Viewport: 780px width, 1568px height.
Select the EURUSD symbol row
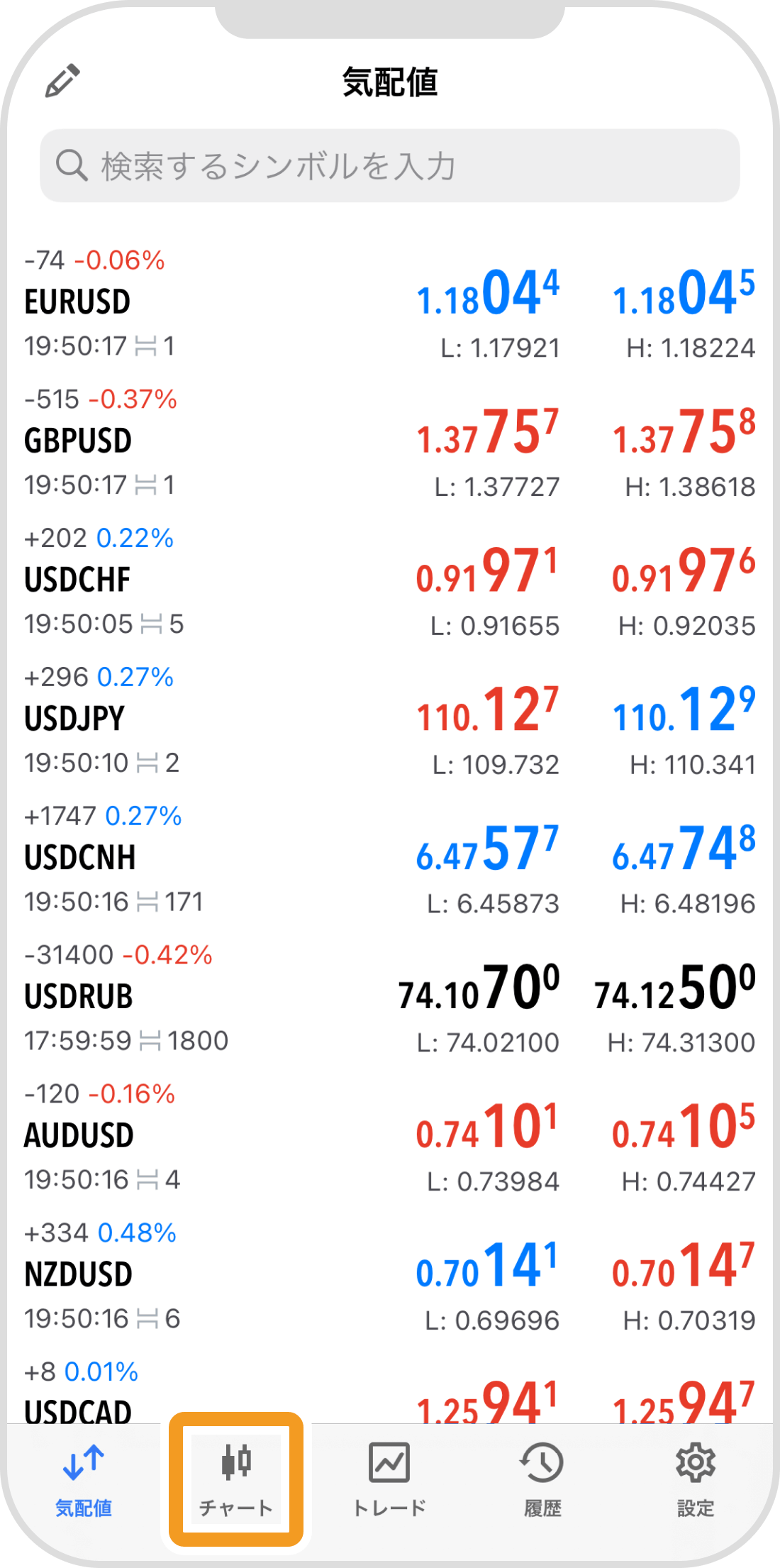[390, 304]
